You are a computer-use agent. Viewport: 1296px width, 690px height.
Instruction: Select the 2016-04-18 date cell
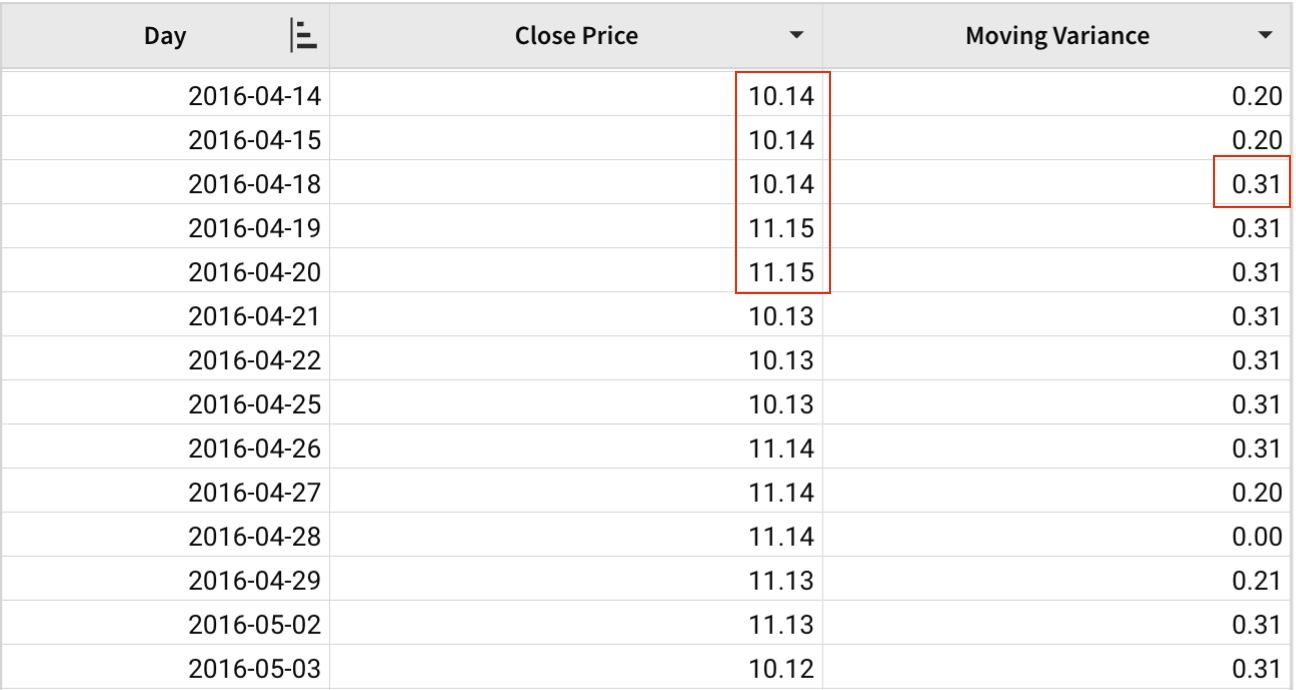[254, 185]
